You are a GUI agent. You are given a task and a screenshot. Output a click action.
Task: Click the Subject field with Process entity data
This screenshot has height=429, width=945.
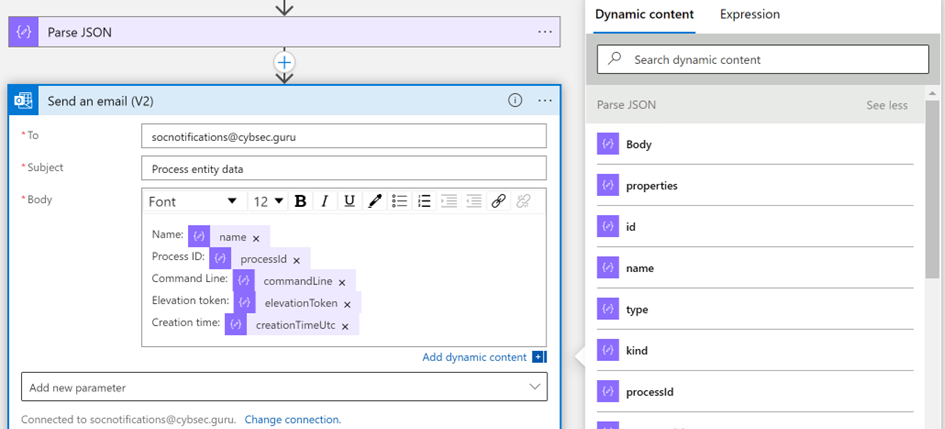[344, 168]
